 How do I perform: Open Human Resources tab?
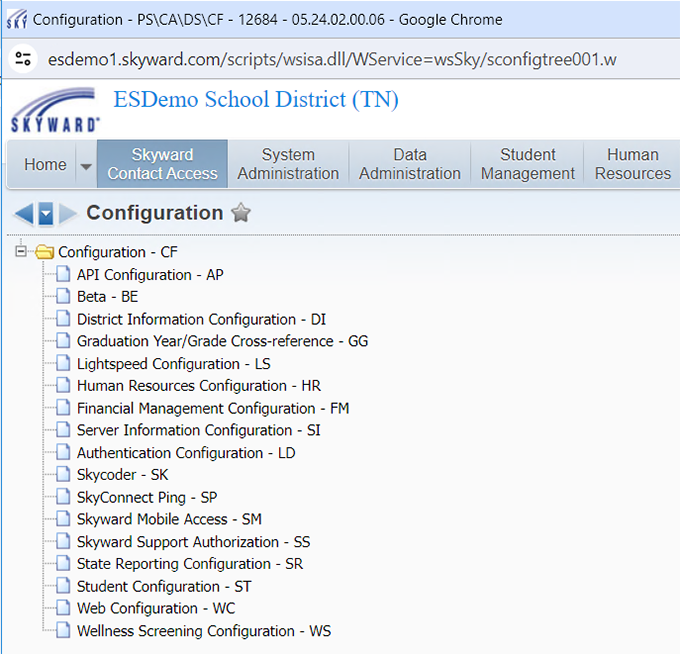point(632,164)
